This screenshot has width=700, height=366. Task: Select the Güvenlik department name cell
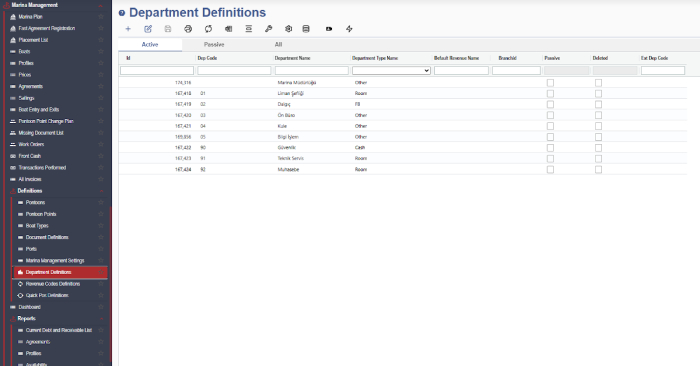coord(287,148)
